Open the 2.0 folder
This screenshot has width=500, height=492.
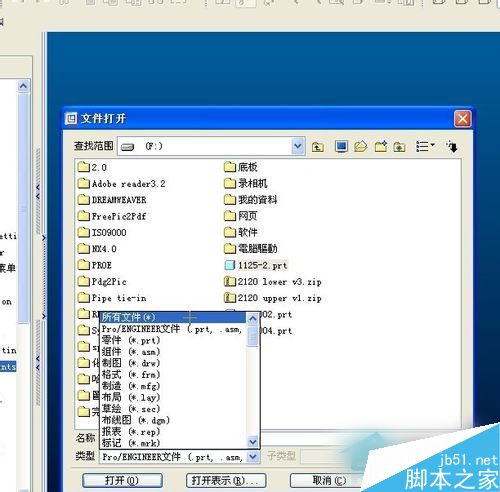point(92,167)
